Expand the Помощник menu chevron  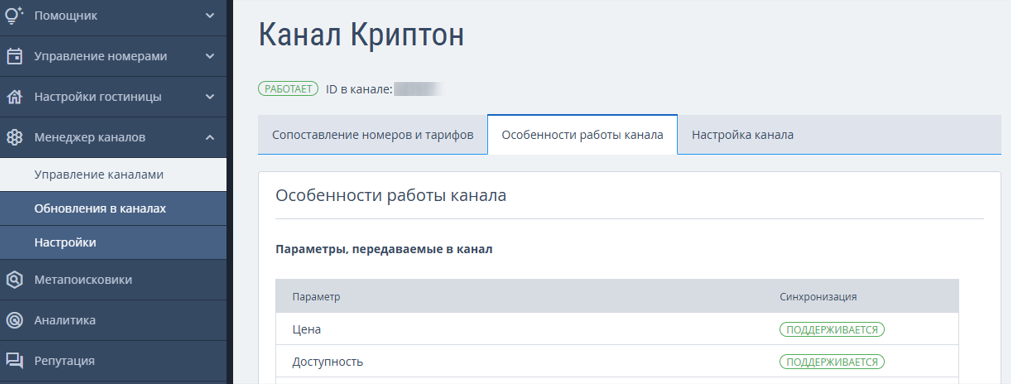[210, 15]
